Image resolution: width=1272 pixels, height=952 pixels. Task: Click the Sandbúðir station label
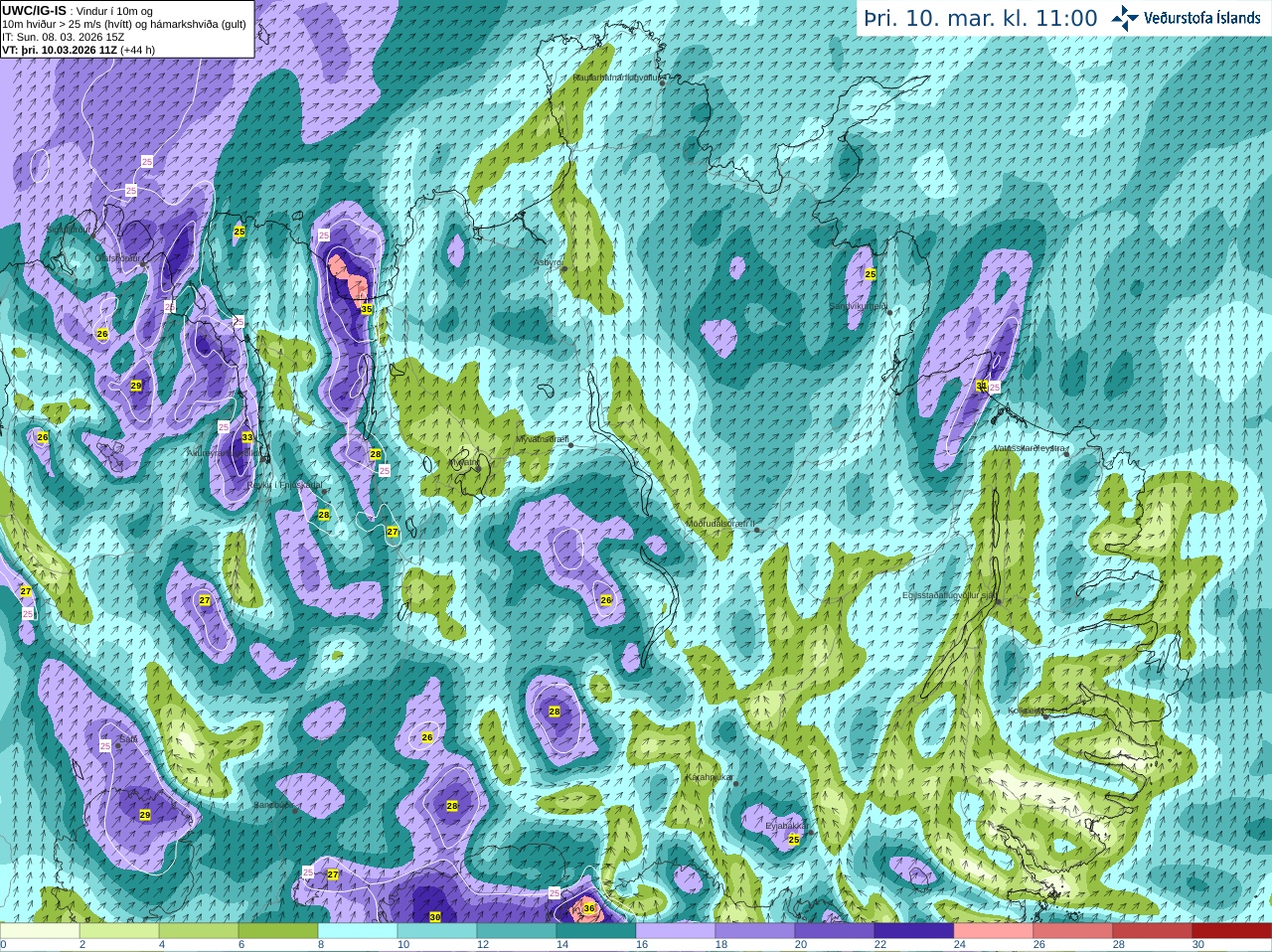273,805
